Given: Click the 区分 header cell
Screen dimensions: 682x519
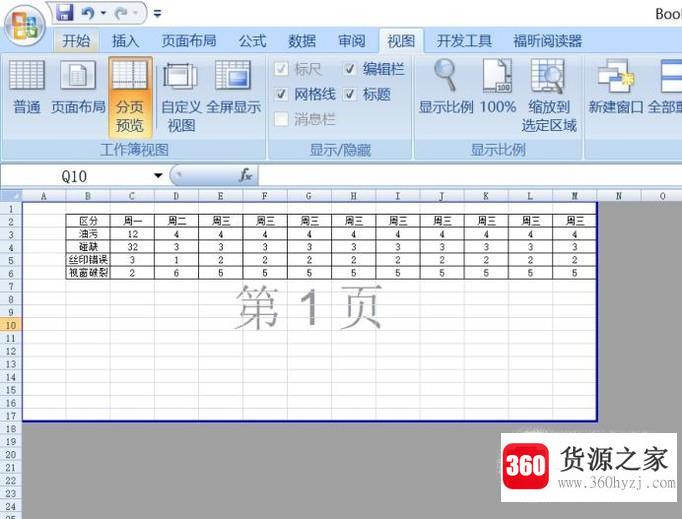Looking at the screenshot, I should pos(88,221).
